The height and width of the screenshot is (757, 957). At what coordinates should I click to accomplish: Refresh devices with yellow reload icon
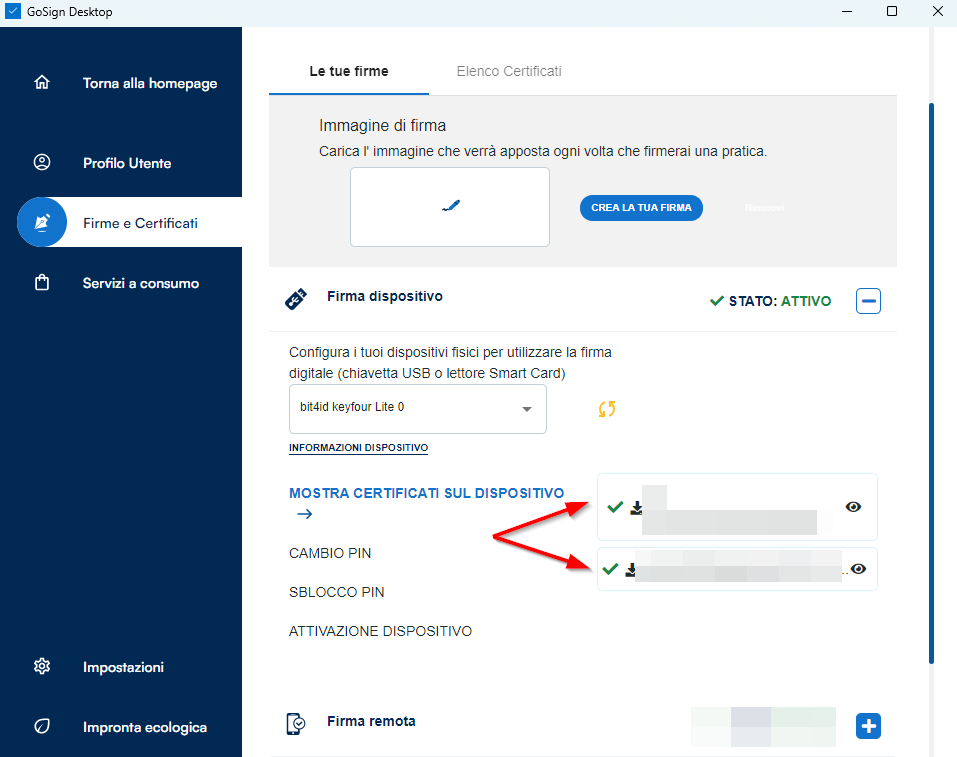point(607,409)
